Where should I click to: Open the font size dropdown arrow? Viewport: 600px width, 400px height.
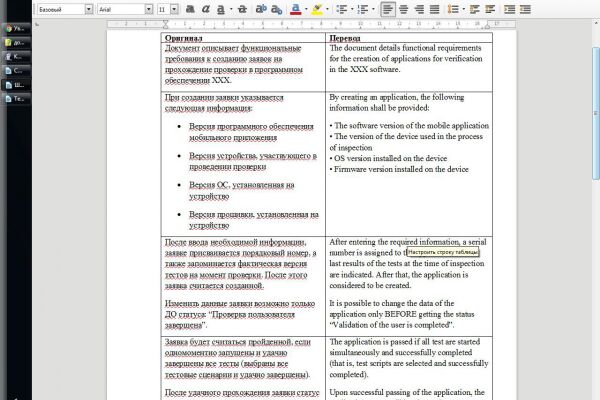[174, 9]
